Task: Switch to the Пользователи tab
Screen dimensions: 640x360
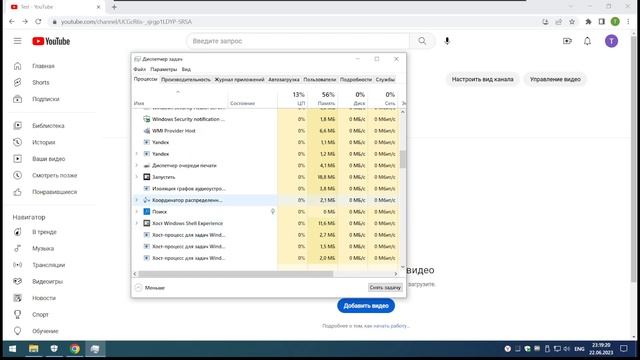Action: [320, 80]
